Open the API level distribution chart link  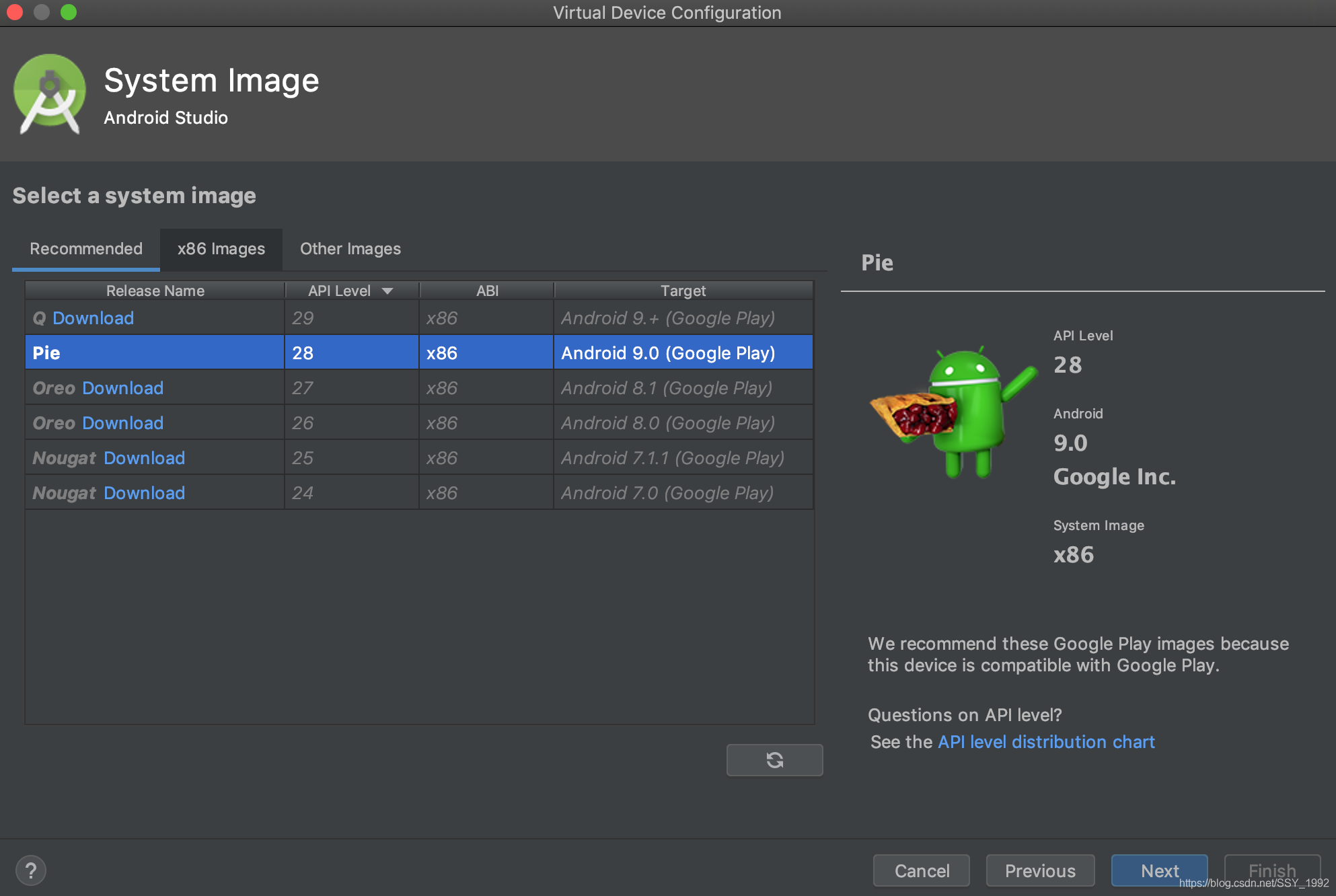[1046, 742]
